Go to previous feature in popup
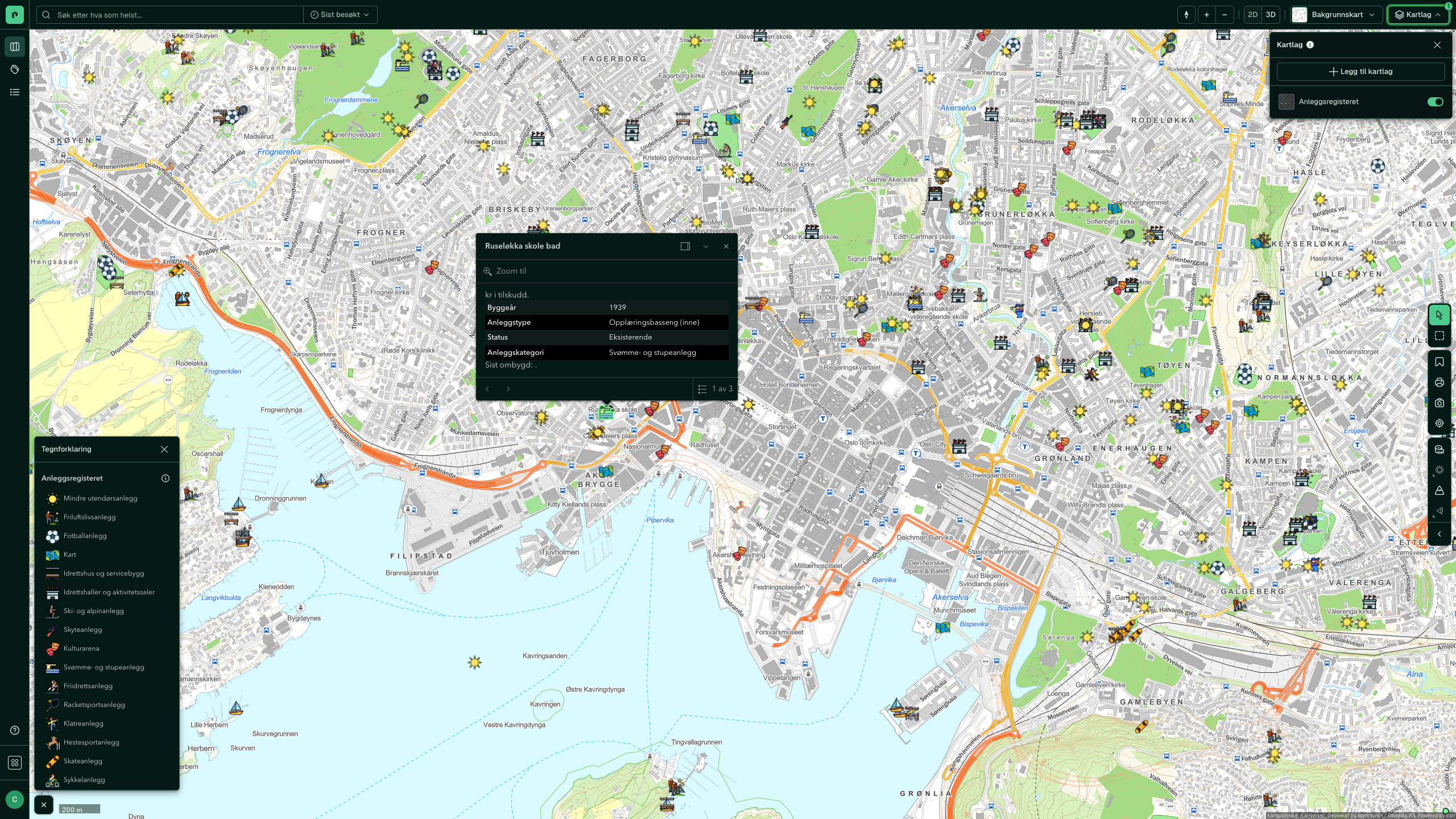1456x819 pixels. (x=487, y=389)
